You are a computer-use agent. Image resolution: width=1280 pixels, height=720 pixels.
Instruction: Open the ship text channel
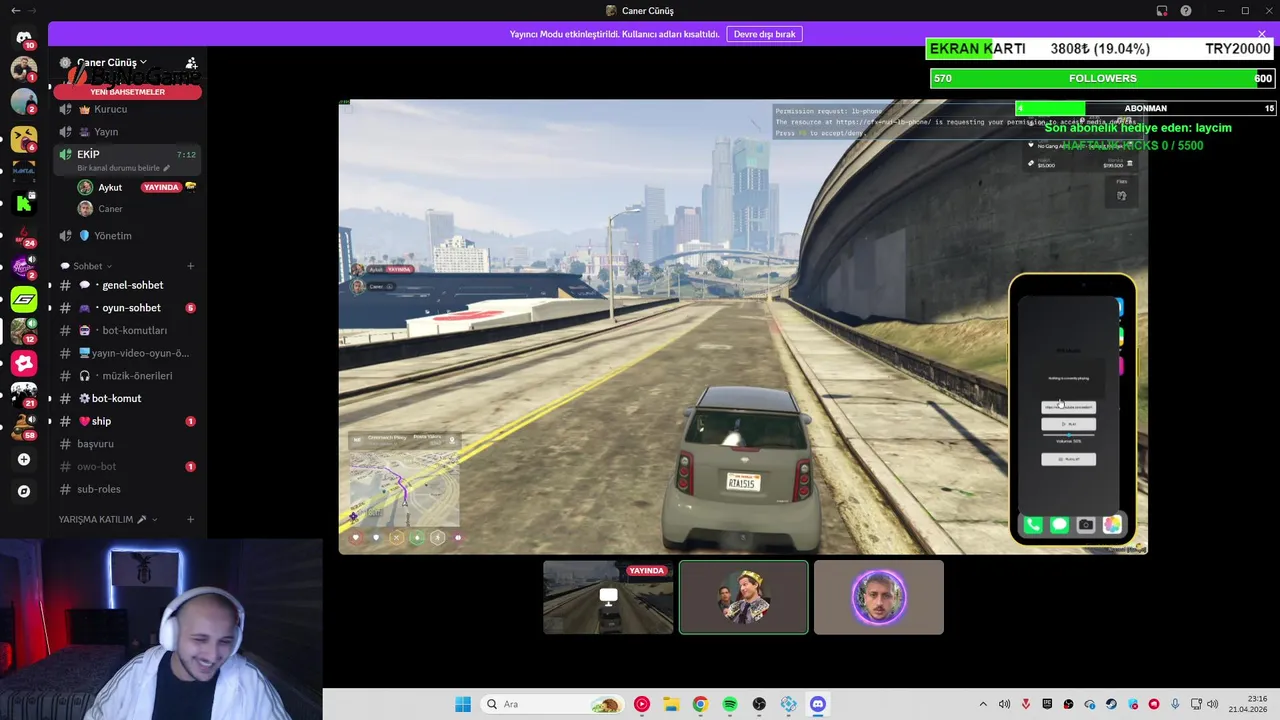128,421
